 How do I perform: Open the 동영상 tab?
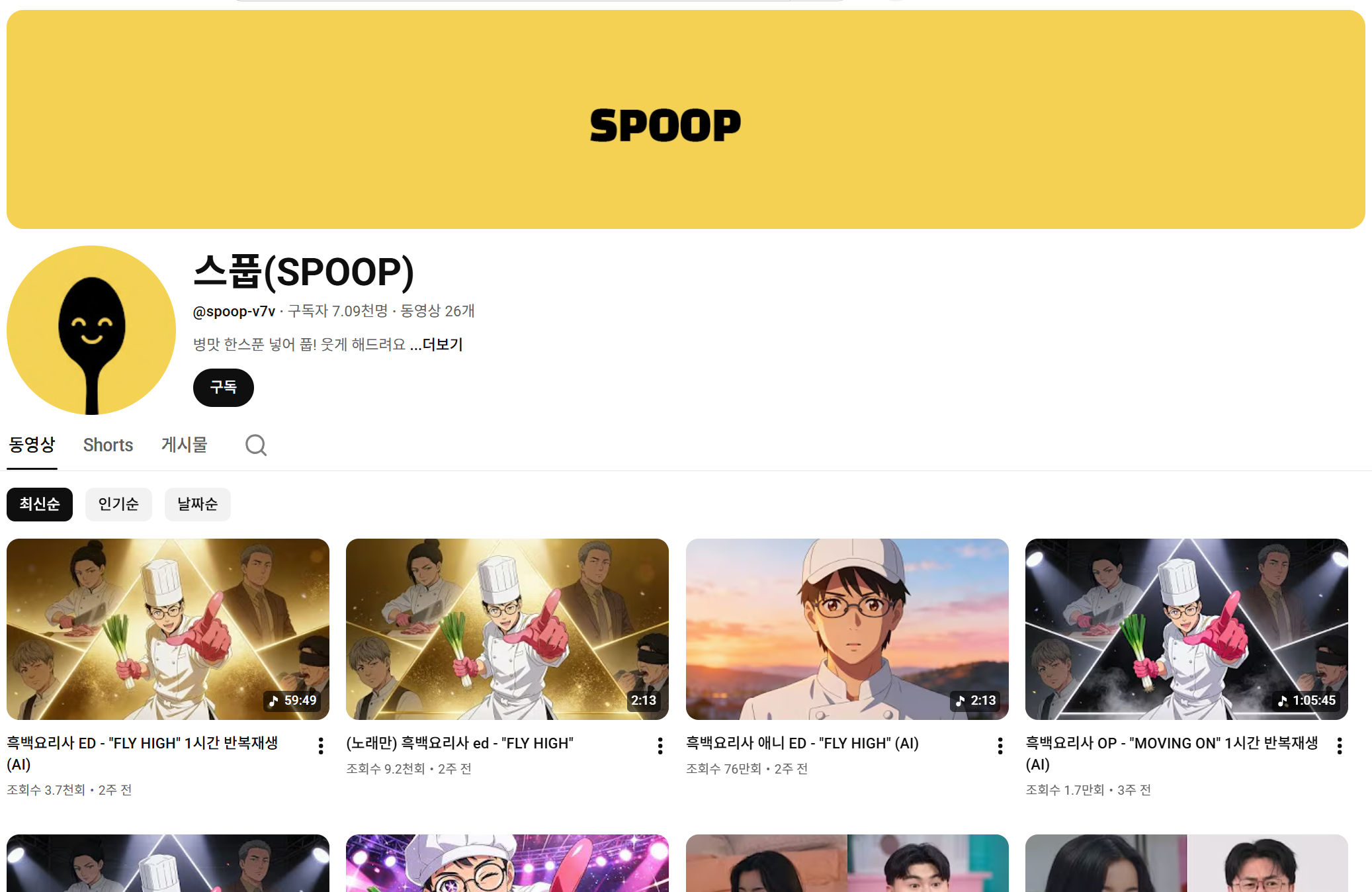tap(32, 445)
